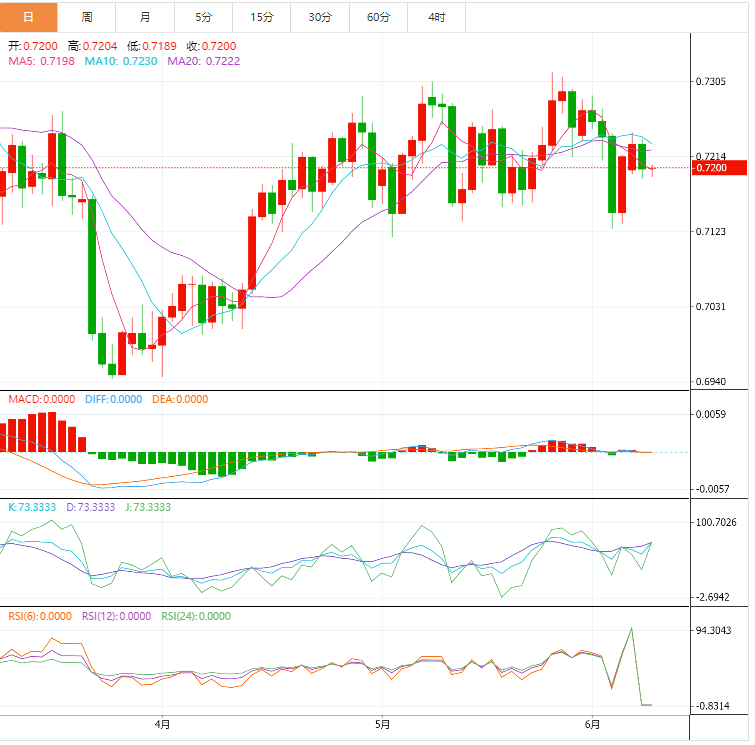Select the 30分 timeframe tab
Image resolution: width=755 pixels, height=745 pixels.
[x=320, y=17]
